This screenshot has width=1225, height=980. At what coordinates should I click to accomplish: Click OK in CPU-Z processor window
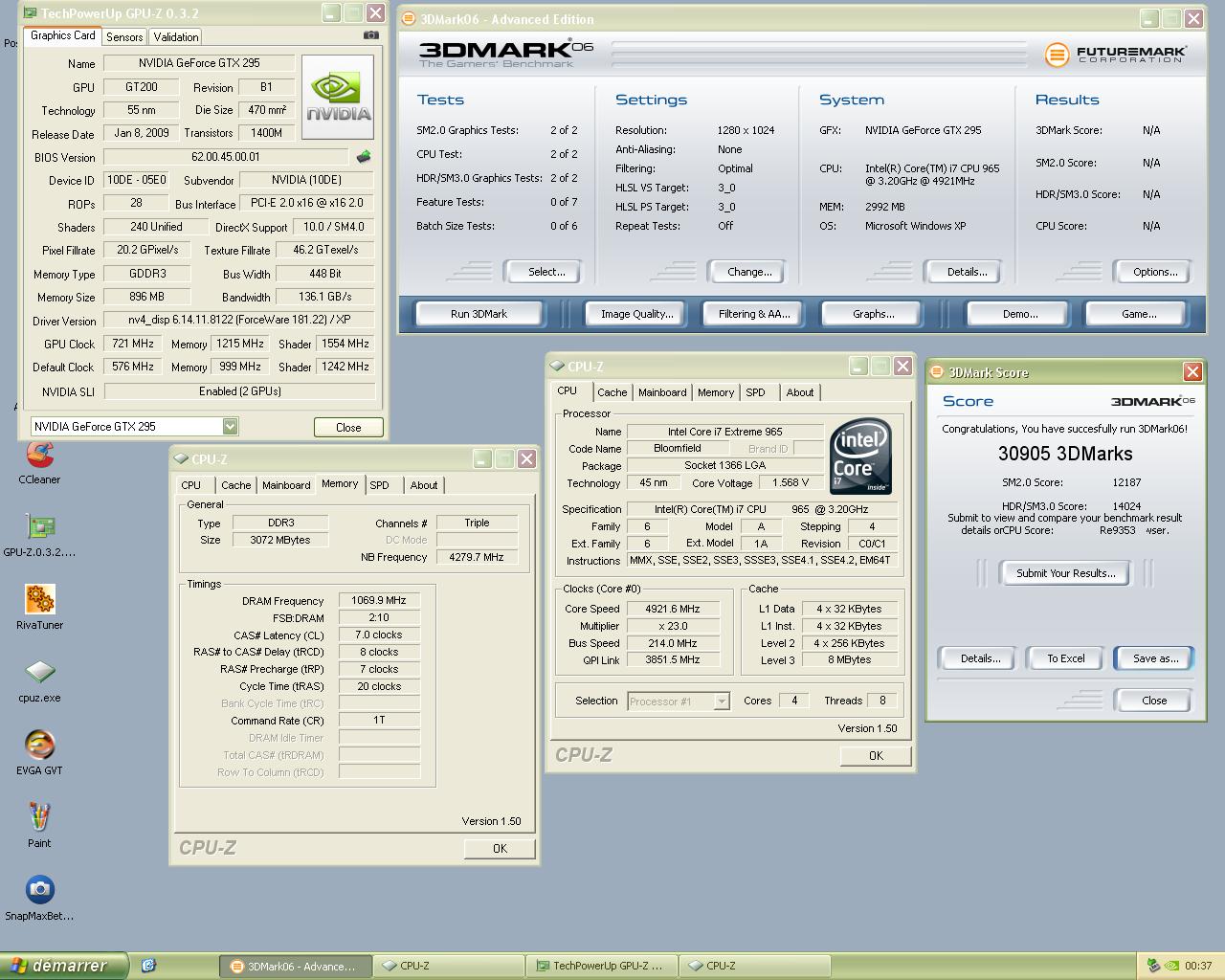click(x=876, y=756)
